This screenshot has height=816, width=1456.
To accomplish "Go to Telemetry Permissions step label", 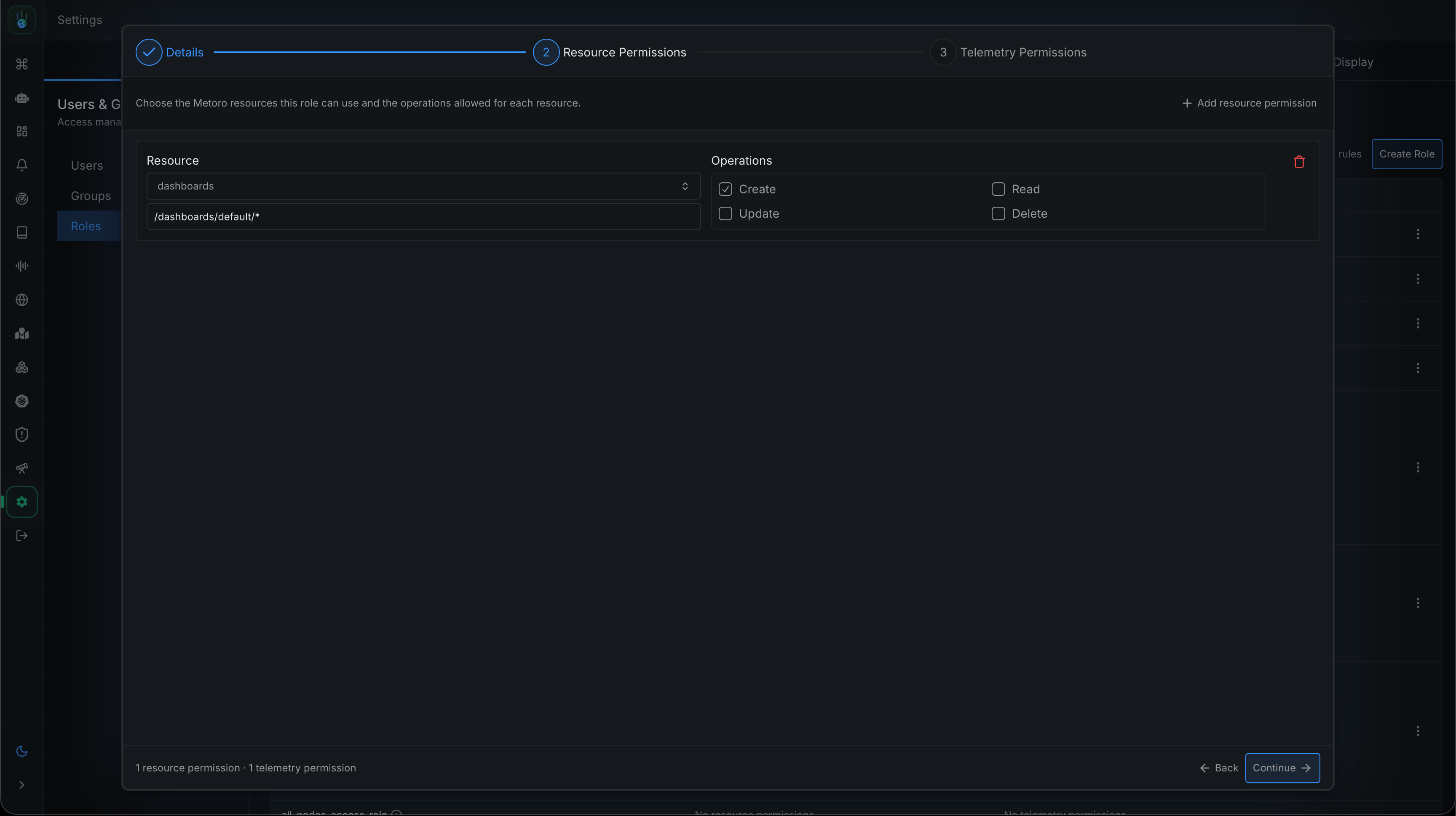I will click(x=1023, y=53).
